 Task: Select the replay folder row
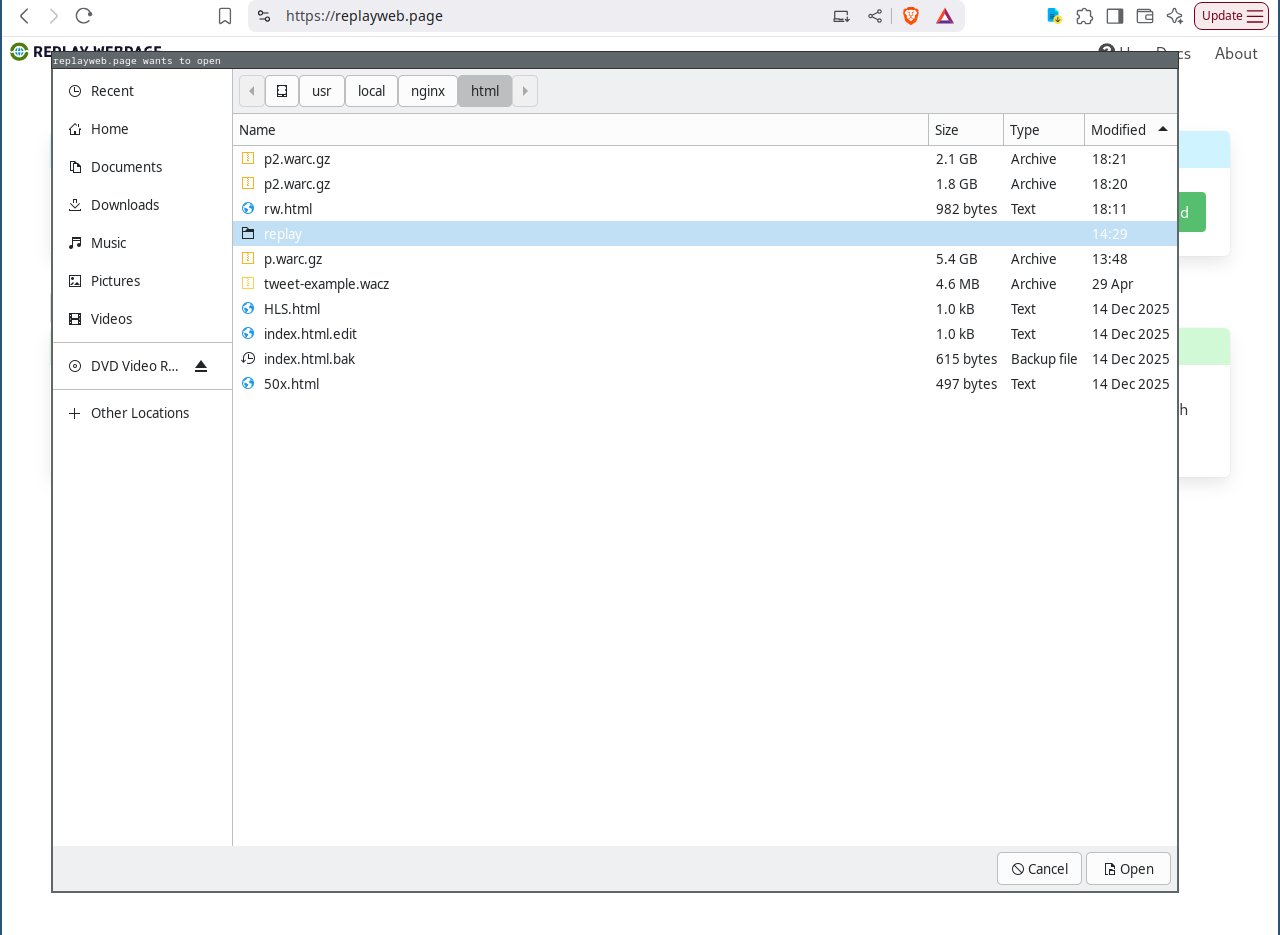pyautogui.click(x=705, y=234)
